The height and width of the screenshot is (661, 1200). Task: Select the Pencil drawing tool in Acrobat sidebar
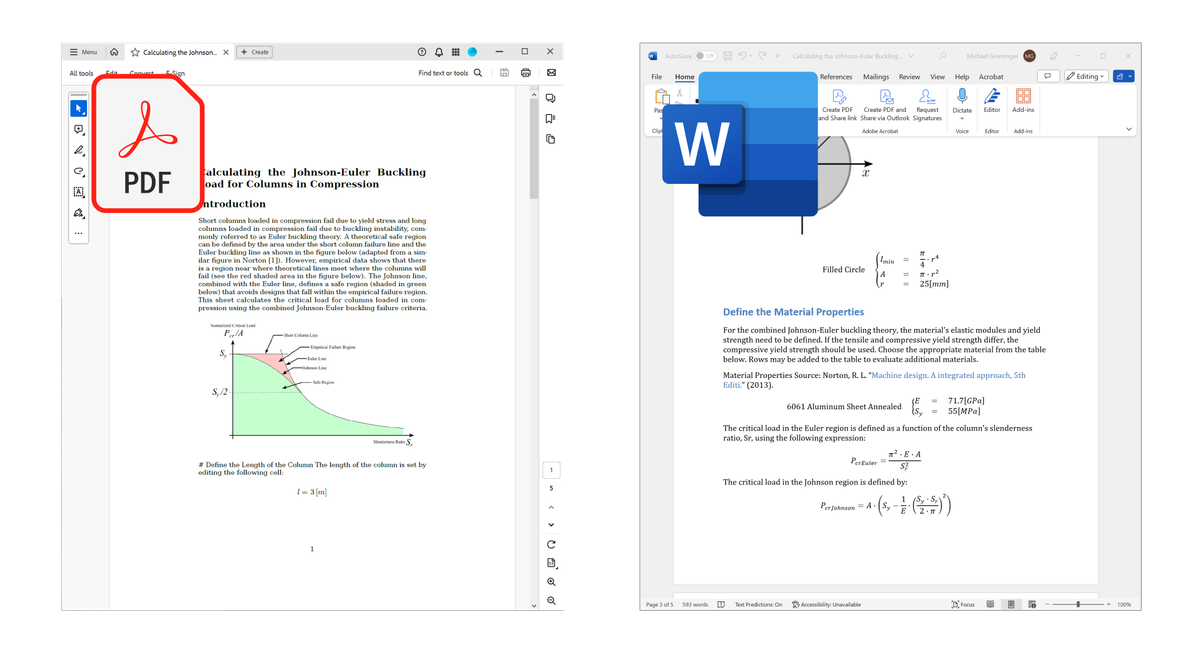pos(78,150)
